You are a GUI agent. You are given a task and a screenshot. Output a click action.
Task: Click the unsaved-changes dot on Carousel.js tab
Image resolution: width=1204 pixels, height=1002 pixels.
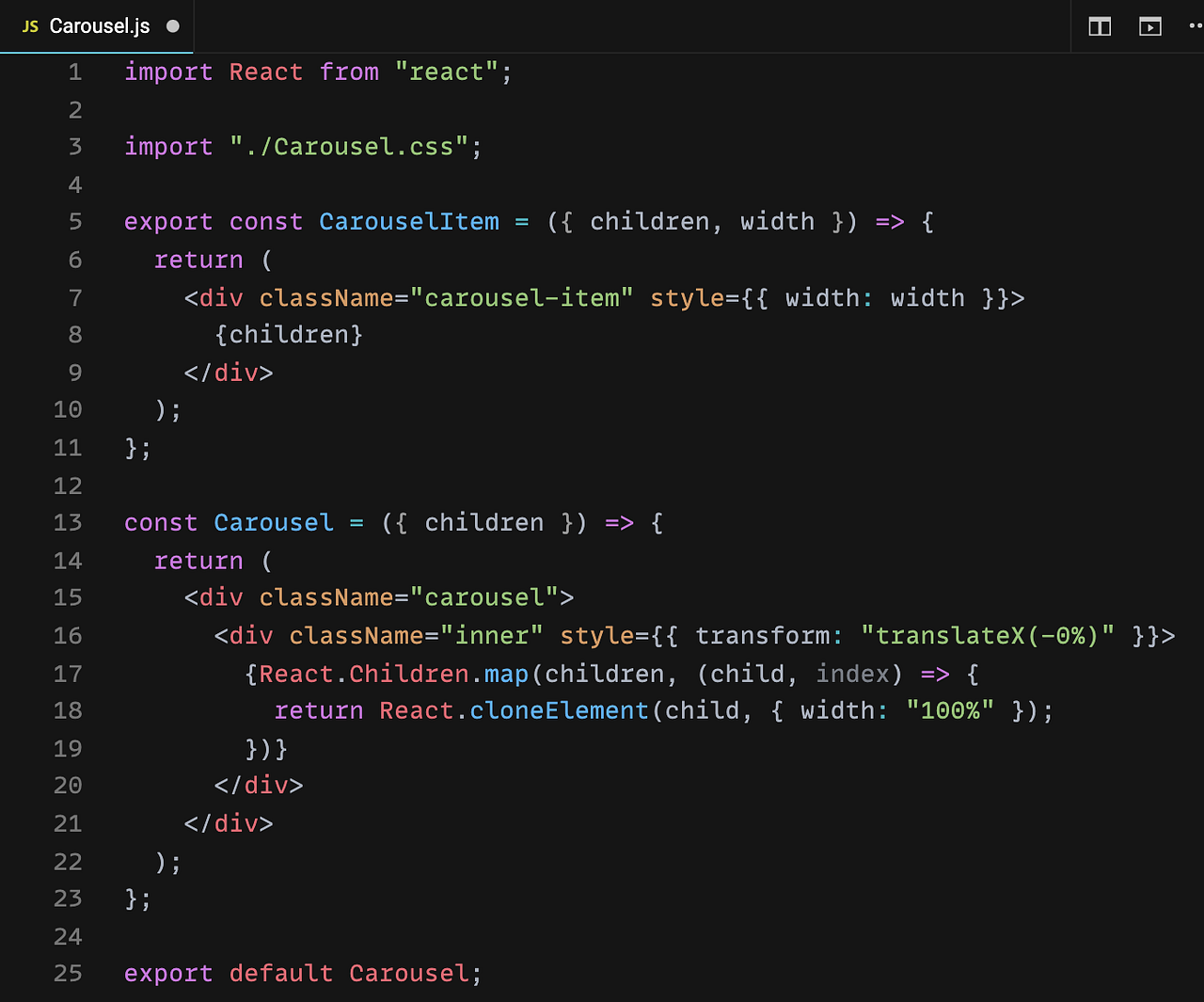171,26
